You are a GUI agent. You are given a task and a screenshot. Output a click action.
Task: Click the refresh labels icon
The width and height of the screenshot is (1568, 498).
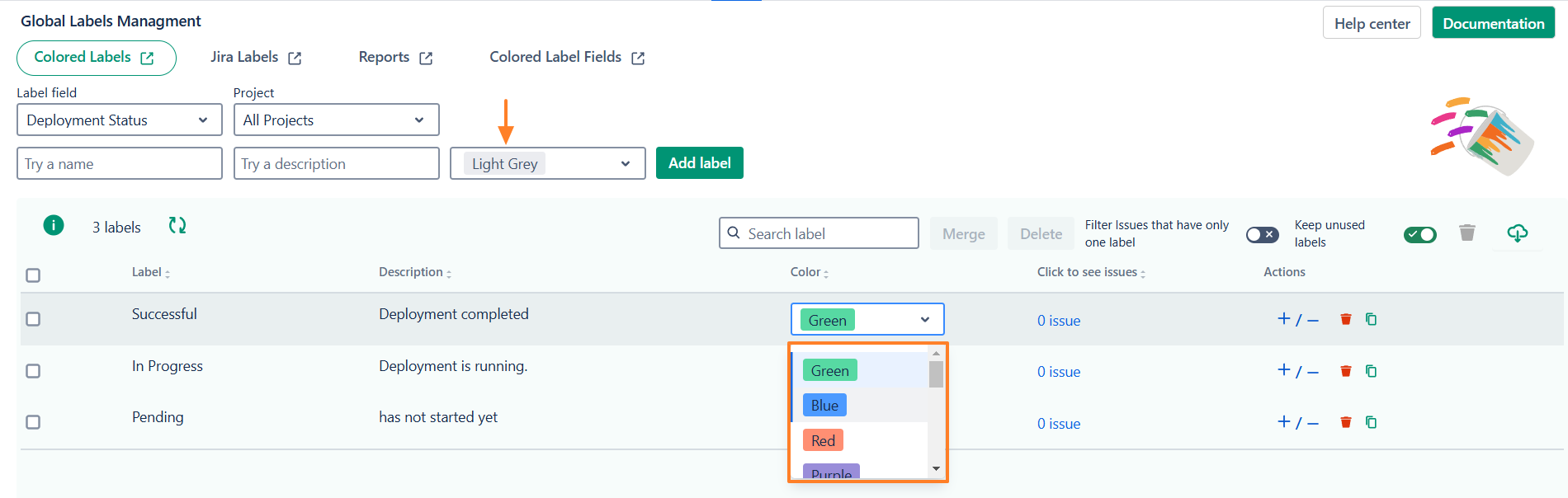(177, 225)
